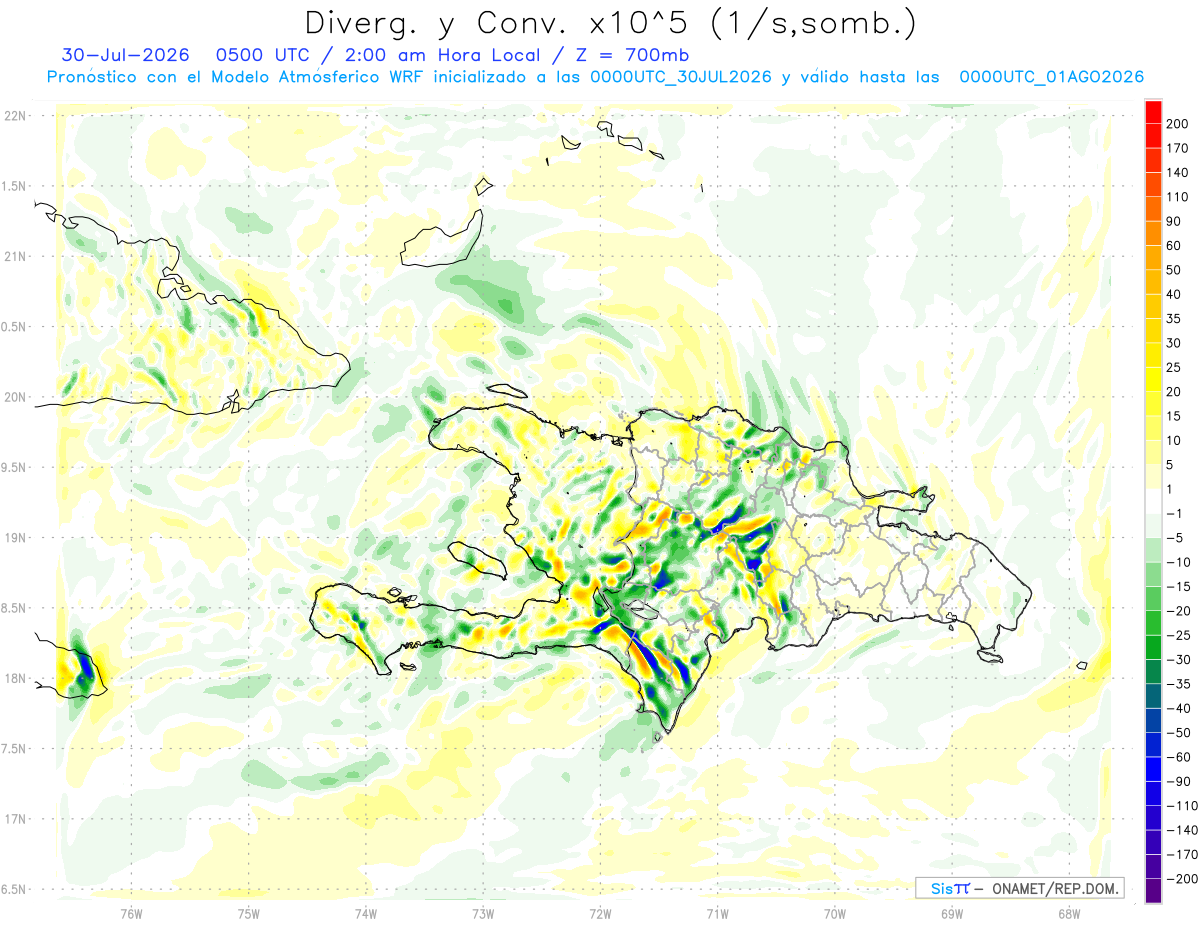Click the bright red colorbar band above 200
The image size is (1200, 927).
[x=1153, y=112]
